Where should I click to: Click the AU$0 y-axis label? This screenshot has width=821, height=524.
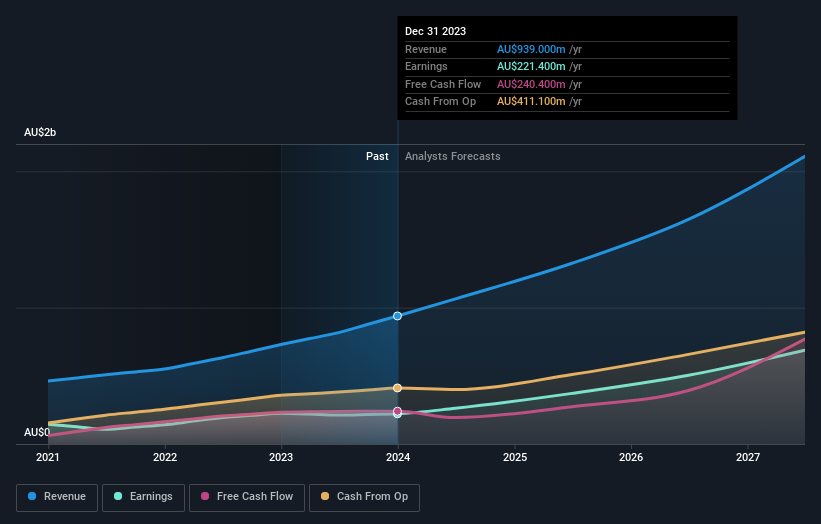(37, 432)
